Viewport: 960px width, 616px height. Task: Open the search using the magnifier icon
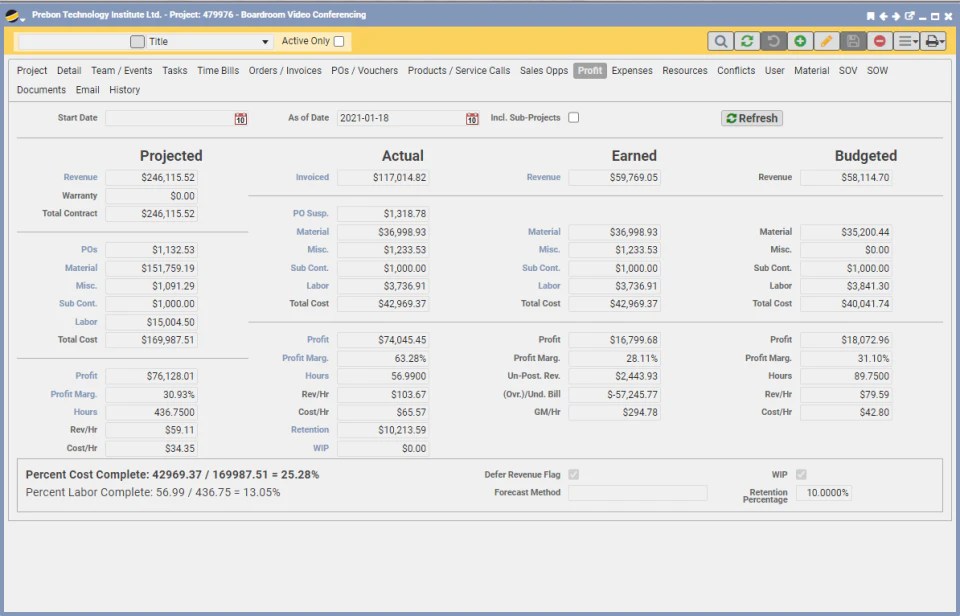722,41
